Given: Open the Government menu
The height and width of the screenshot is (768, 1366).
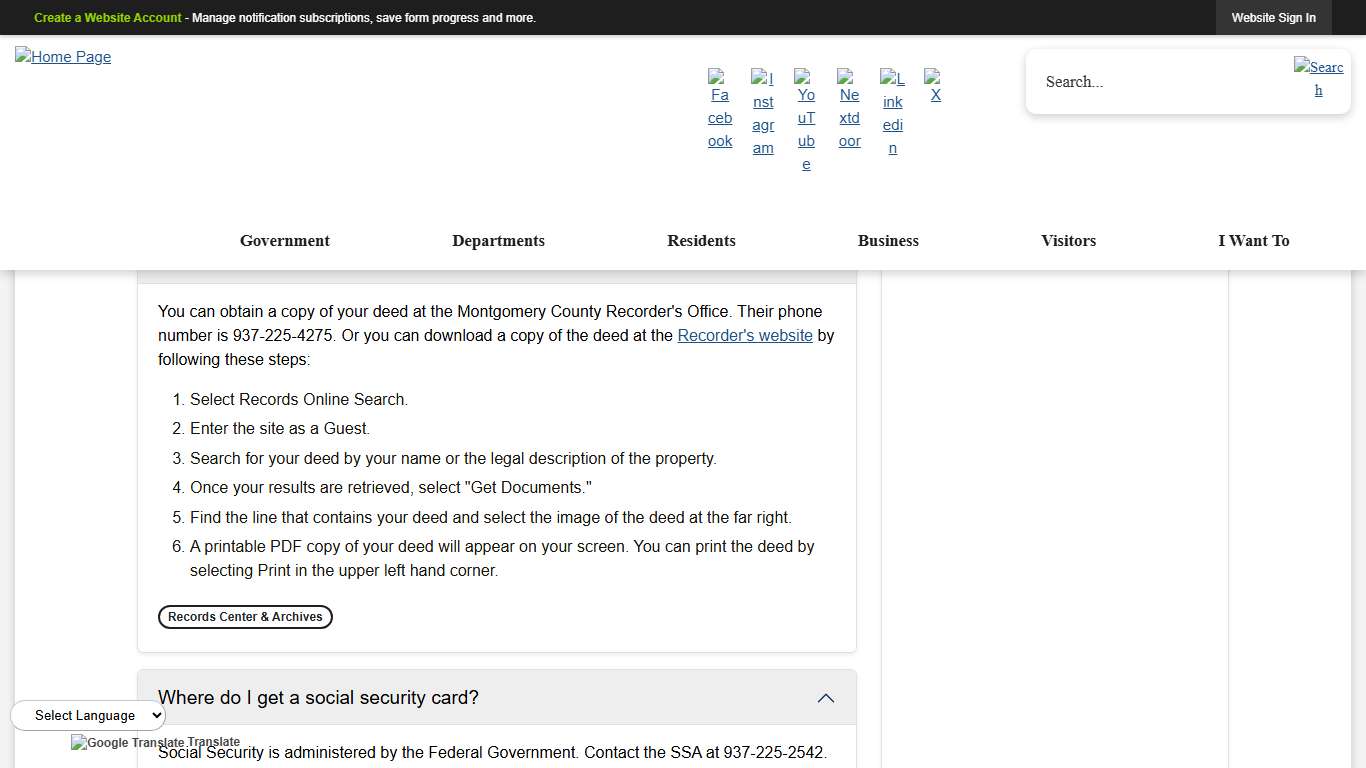Looking at the screenshot, I should 284,240.
